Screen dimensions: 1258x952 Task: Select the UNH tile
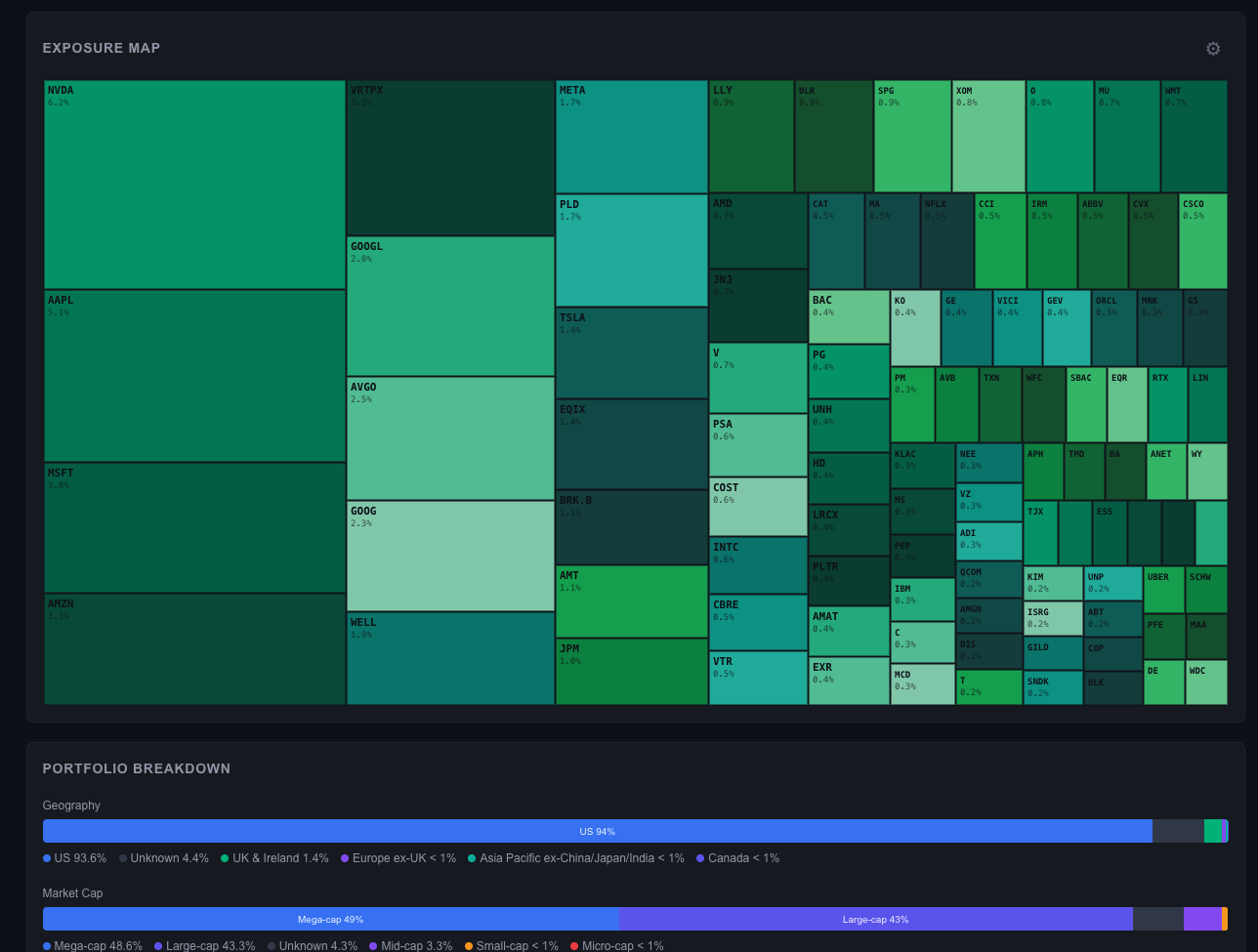click(x=849, y=426)
